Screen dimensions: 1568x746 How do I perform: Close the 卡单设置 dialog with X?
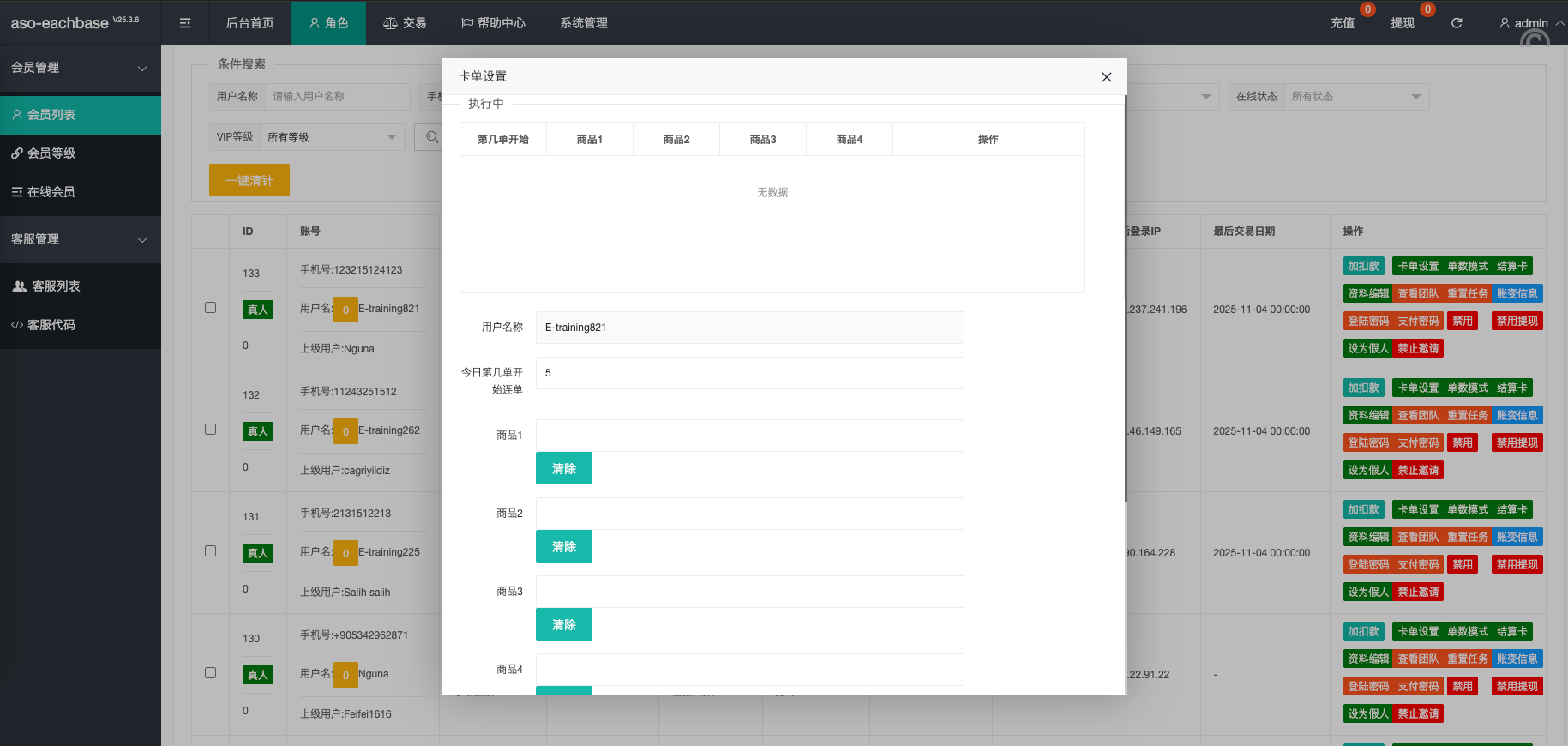(1107, 77)
